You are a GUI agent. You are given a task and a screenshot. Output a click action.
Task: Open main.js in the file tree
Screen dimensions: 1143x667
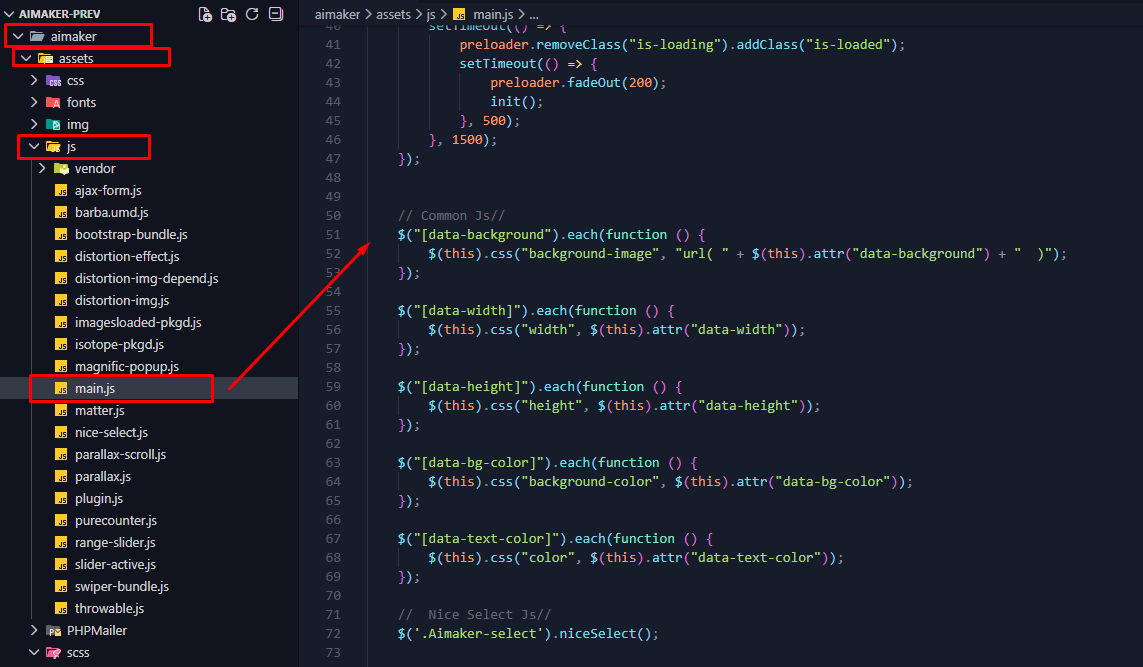click(x=95, y=389)
